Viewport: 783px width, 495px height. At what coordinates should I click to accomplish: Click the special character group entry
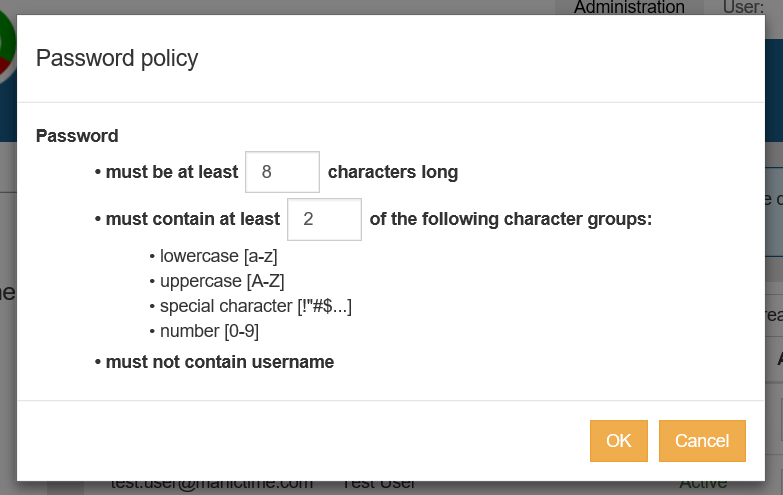[x=255, y=306]
